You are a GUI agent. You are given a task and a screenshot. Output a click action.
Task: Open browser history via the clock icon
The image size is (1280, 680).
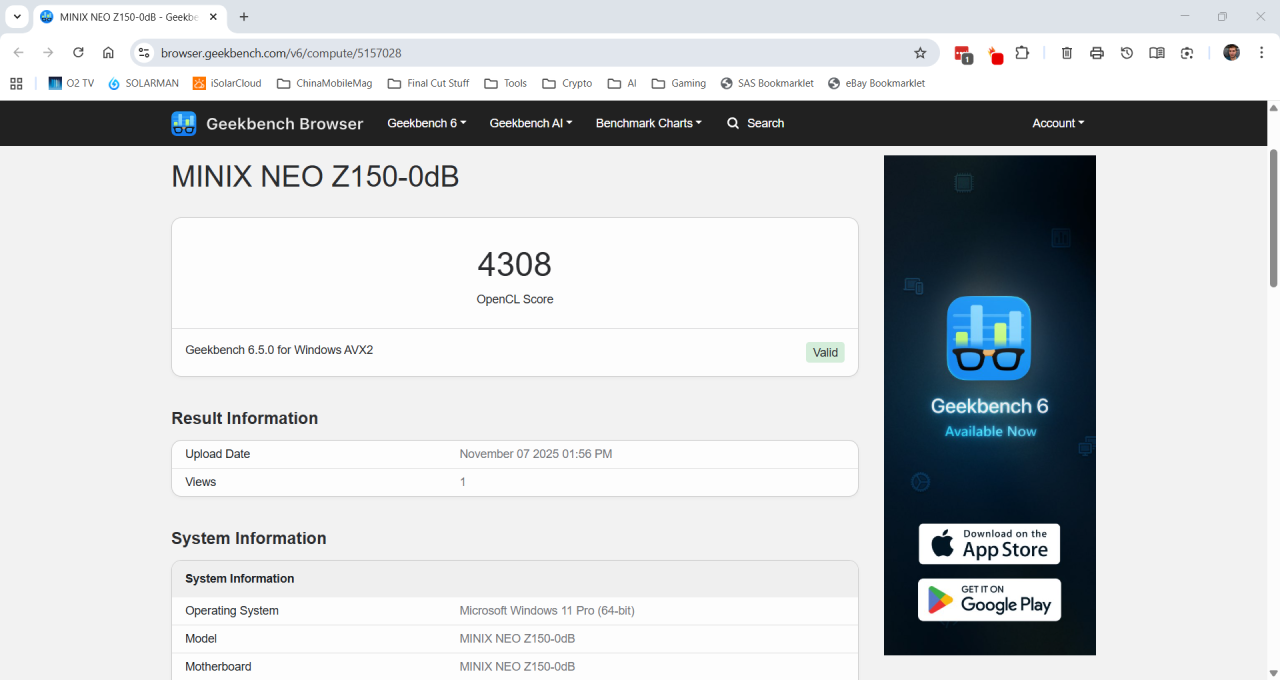pos(1126,52)
